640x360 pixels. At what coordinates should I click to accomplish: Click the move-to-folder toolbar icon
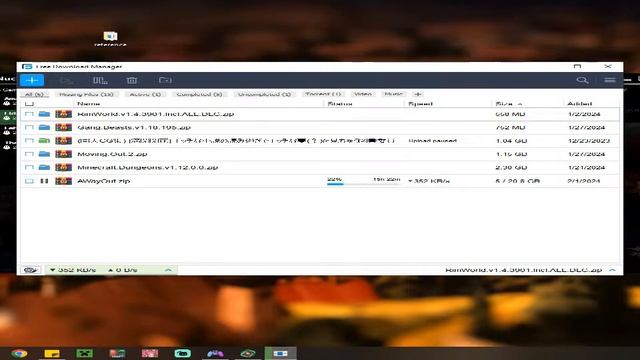point(165,80)
